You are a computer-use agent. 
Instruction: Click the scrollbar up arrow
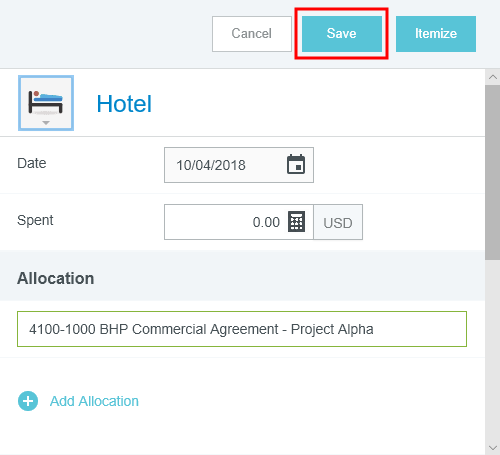[x=493, y=77]
